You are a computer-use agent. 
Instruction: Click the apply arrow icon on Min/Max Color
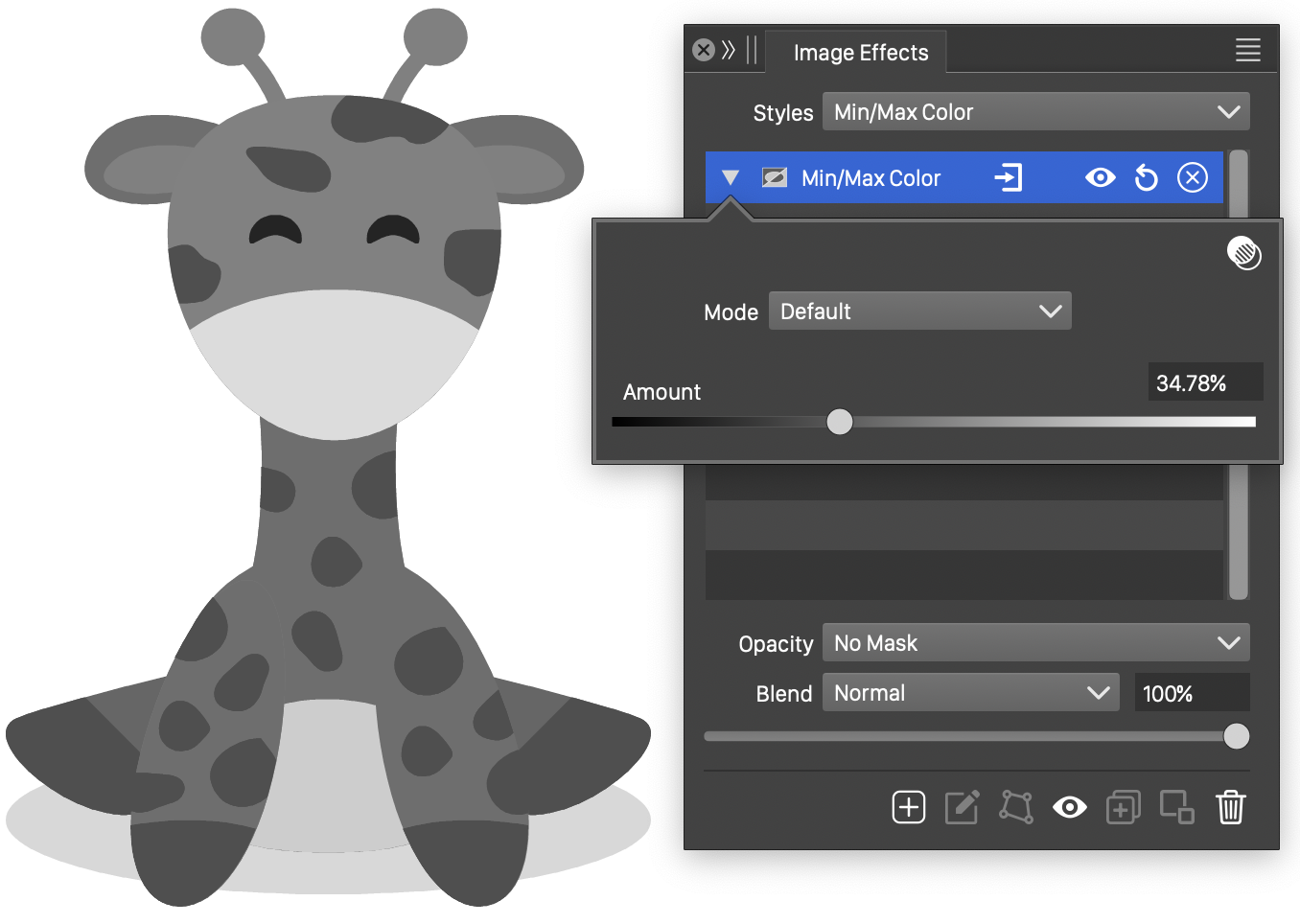click(1009, 178)
